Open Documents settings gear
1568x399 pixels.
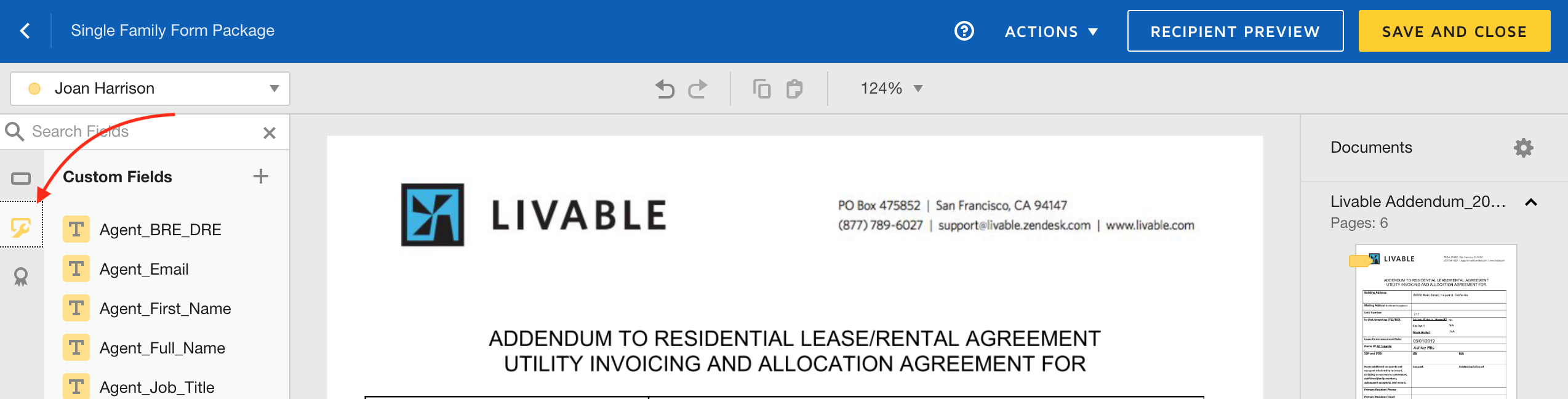(x=1523, y=148)
